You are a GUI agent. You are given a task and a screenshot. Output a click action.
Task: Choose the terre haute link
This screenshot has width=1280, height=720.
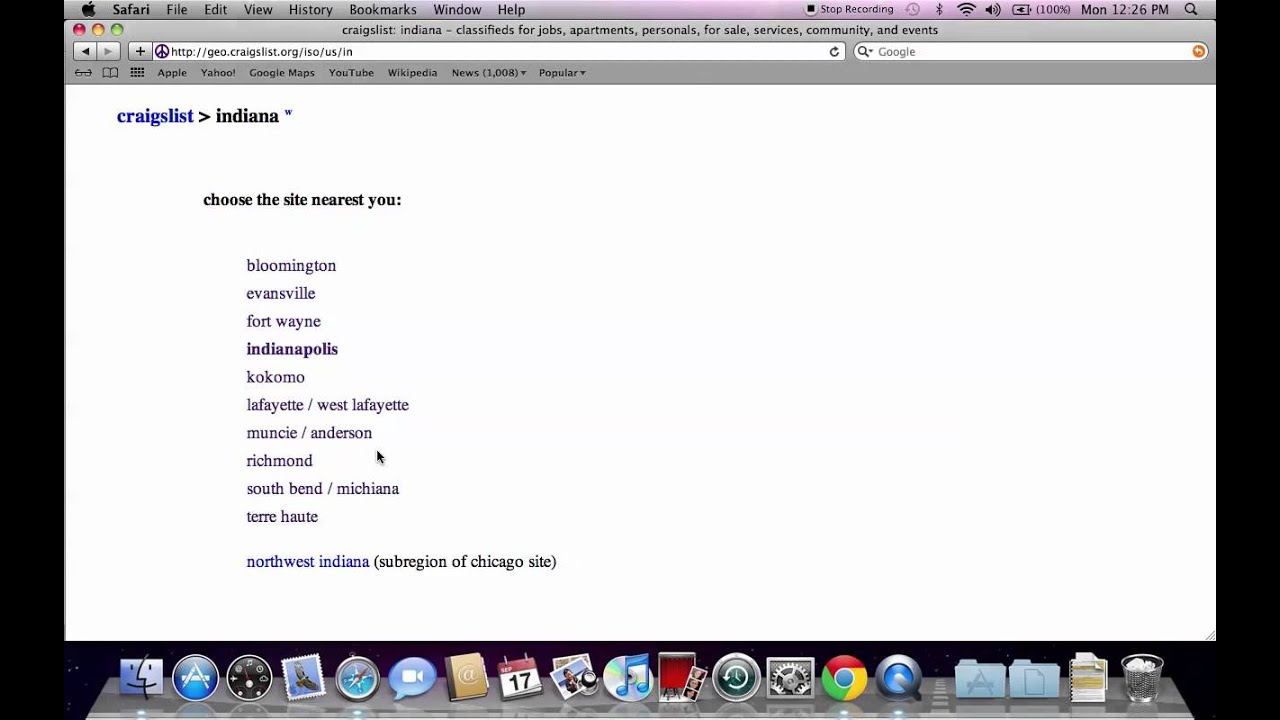pos(282,517)
